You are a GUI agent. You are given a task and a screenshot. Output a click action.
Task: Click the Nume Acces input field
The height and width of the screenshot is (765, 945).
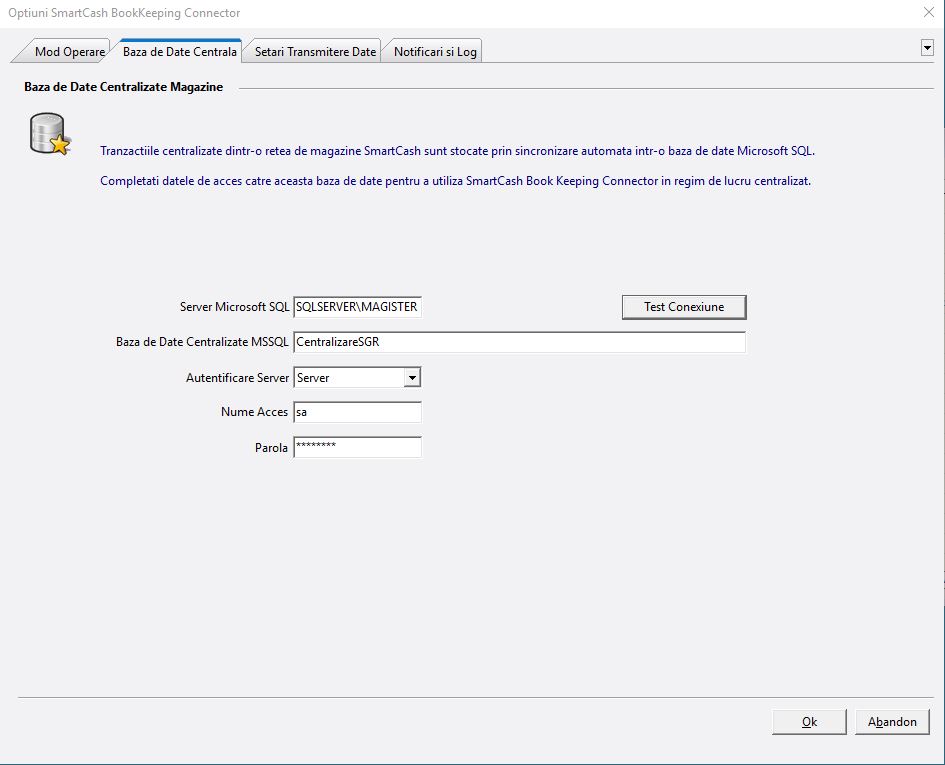pos(357,412)
